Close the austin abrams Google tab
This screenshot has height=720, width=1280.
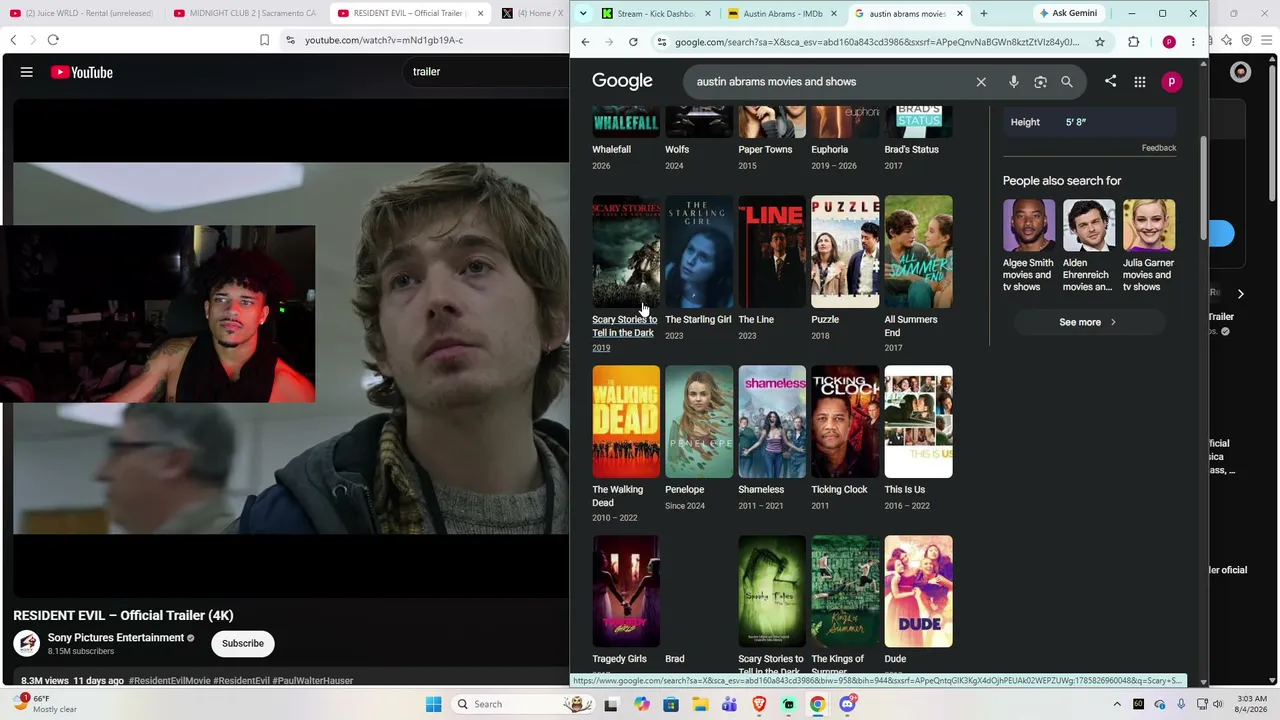[960, 13]
